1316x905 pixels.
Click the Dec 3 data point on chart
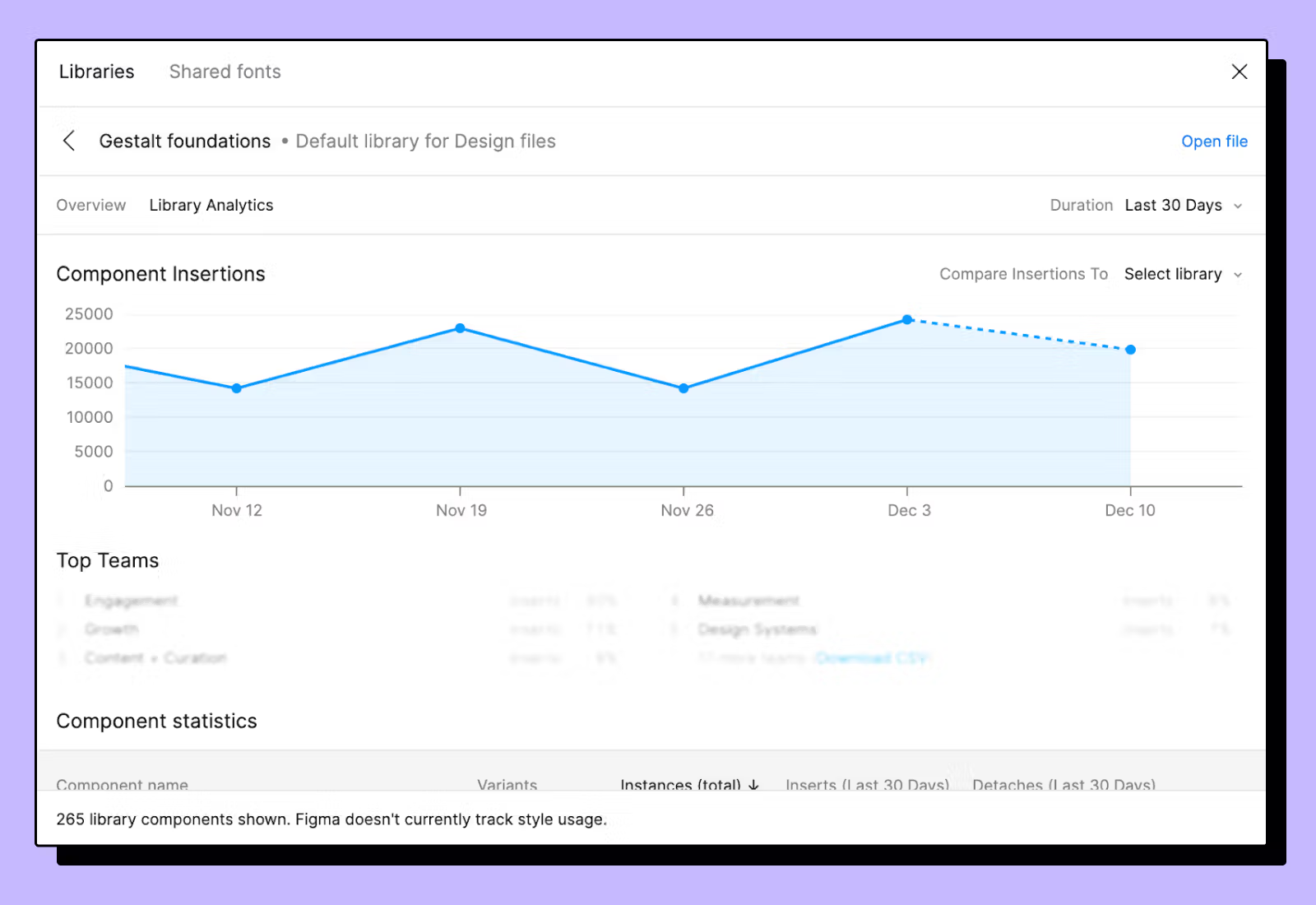[x=906, y=319]
